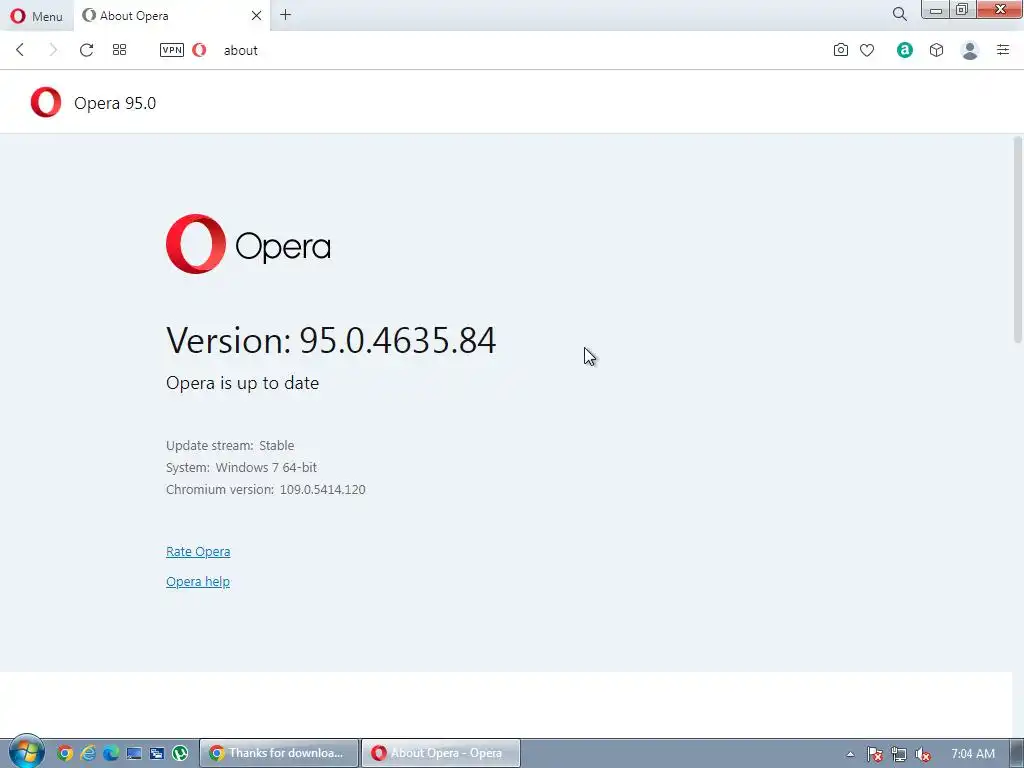Click the Update stream: Stable line
This screenshot has width=1024, height=768.
point(230,445)
